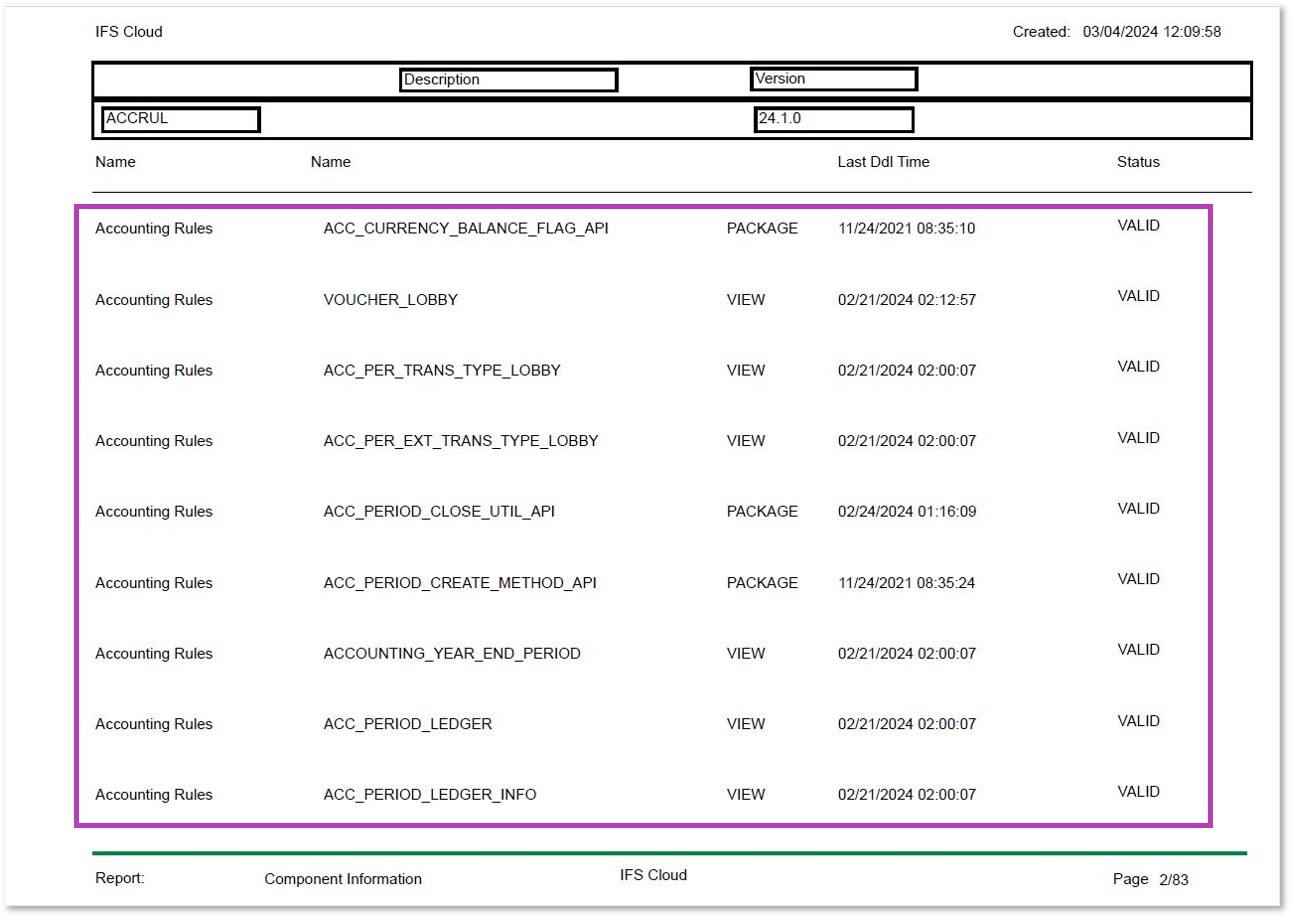Click the Page 2/83 indicator
This screenshot has height=917, width=1291.
click(x=1150, y=879)
